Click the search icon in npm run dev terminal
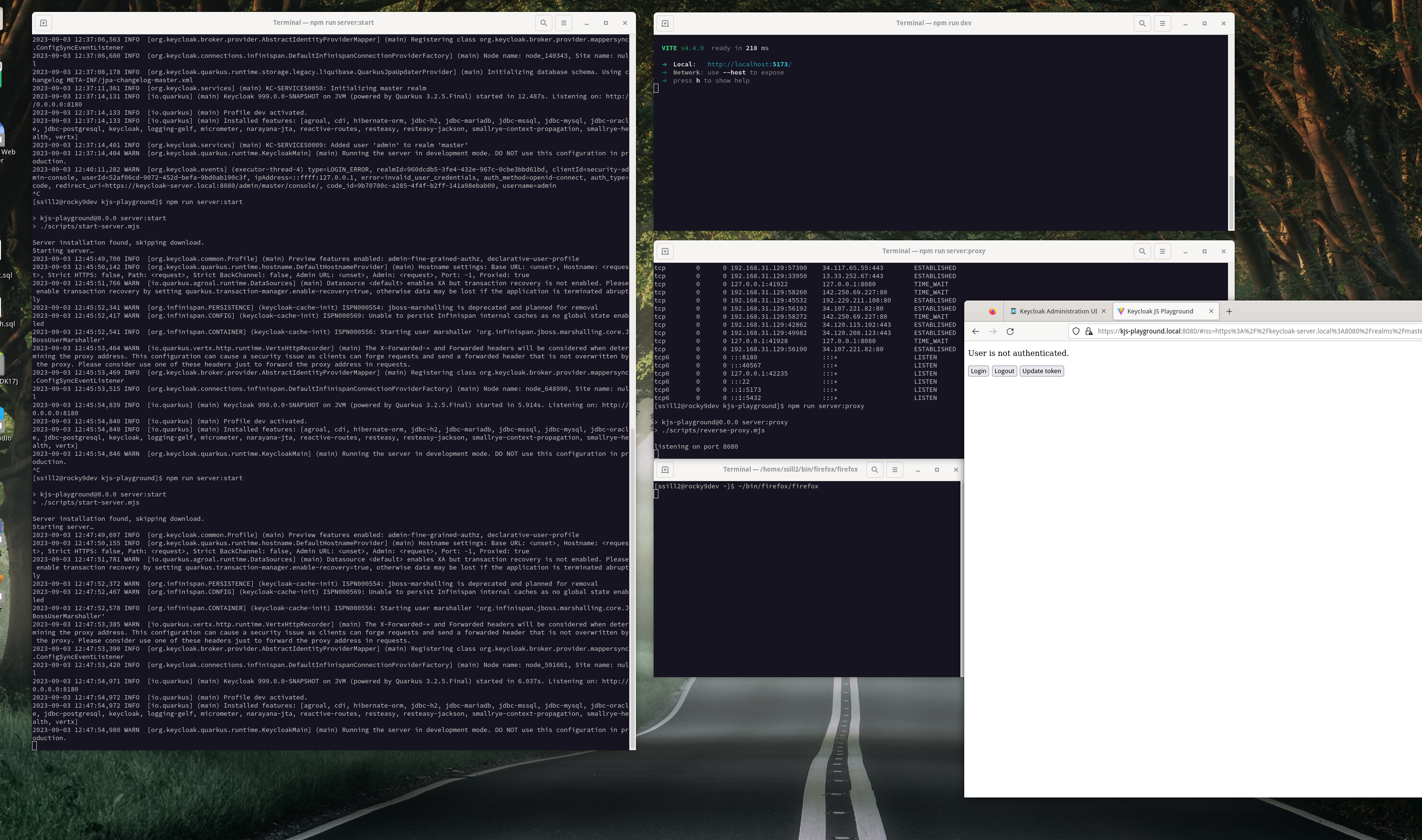The height and width of the screenshot is (840, 1422). [x=1142, y=23]
